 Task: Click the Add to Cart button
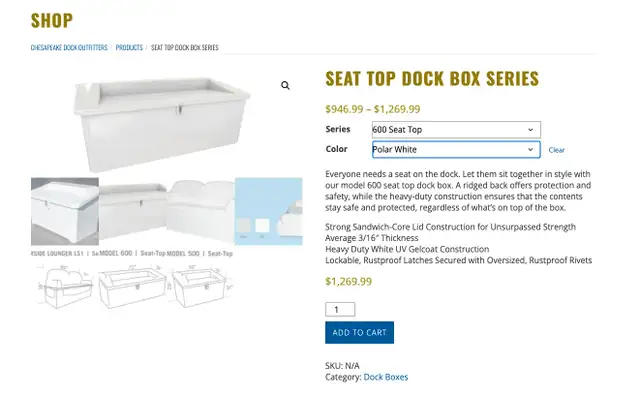[x=359, y=332]
